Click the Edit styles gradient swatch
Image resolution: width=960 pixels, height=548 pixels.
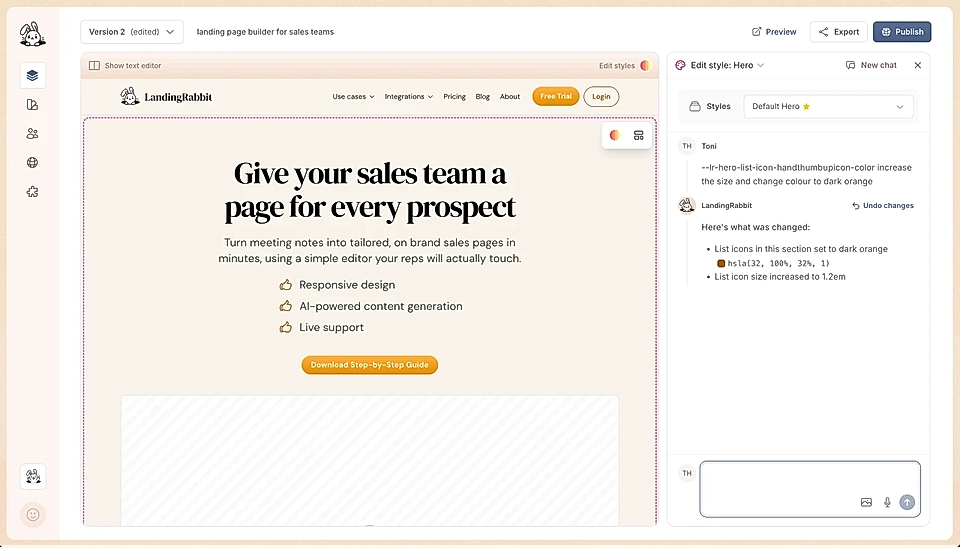(x=645, y=66)
